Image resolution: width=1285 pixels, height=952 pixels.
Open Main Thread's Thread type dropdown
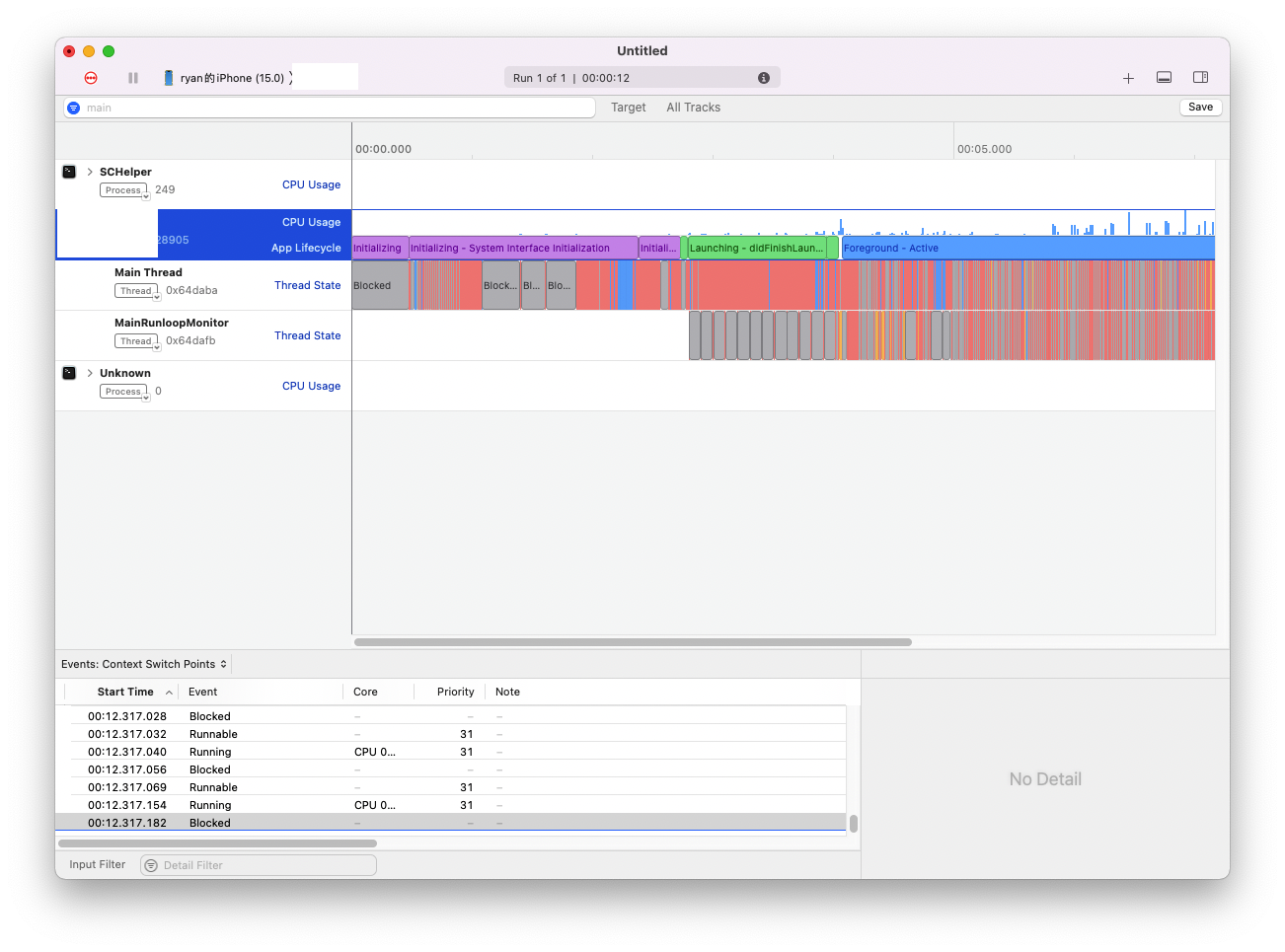coord(137,291)
